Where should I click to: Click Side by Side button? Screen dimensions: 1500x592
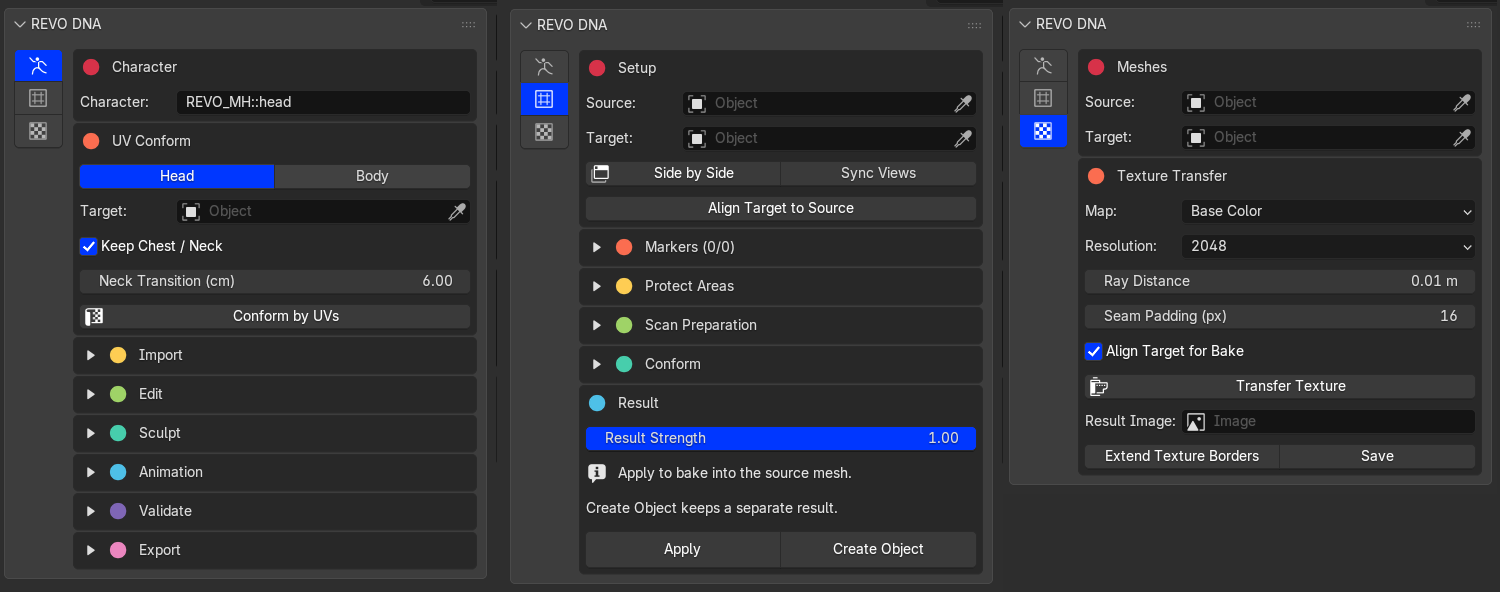tap(683, 173)
